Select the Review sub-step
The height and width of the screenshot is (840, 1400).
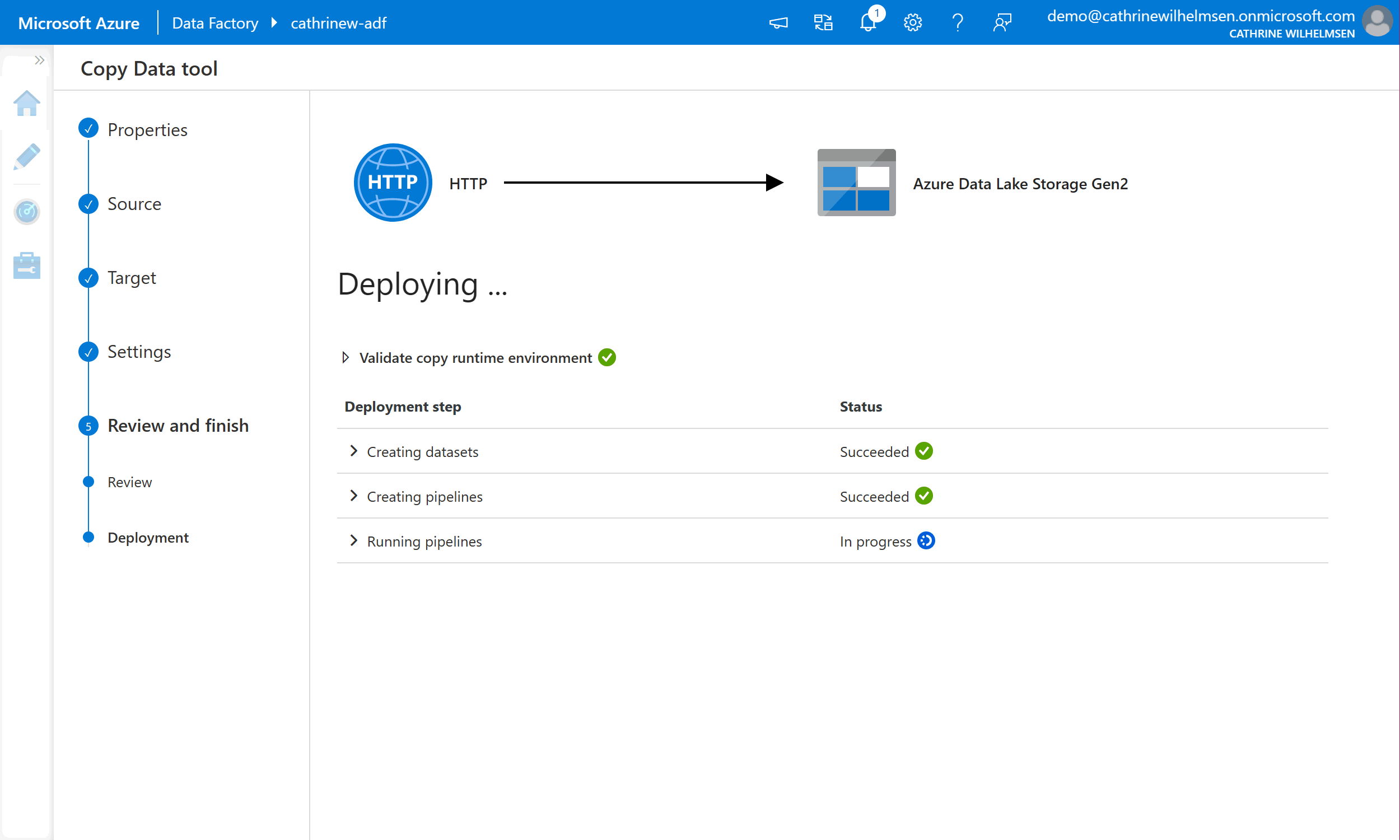pyautogui.click(x=129, y=482)
